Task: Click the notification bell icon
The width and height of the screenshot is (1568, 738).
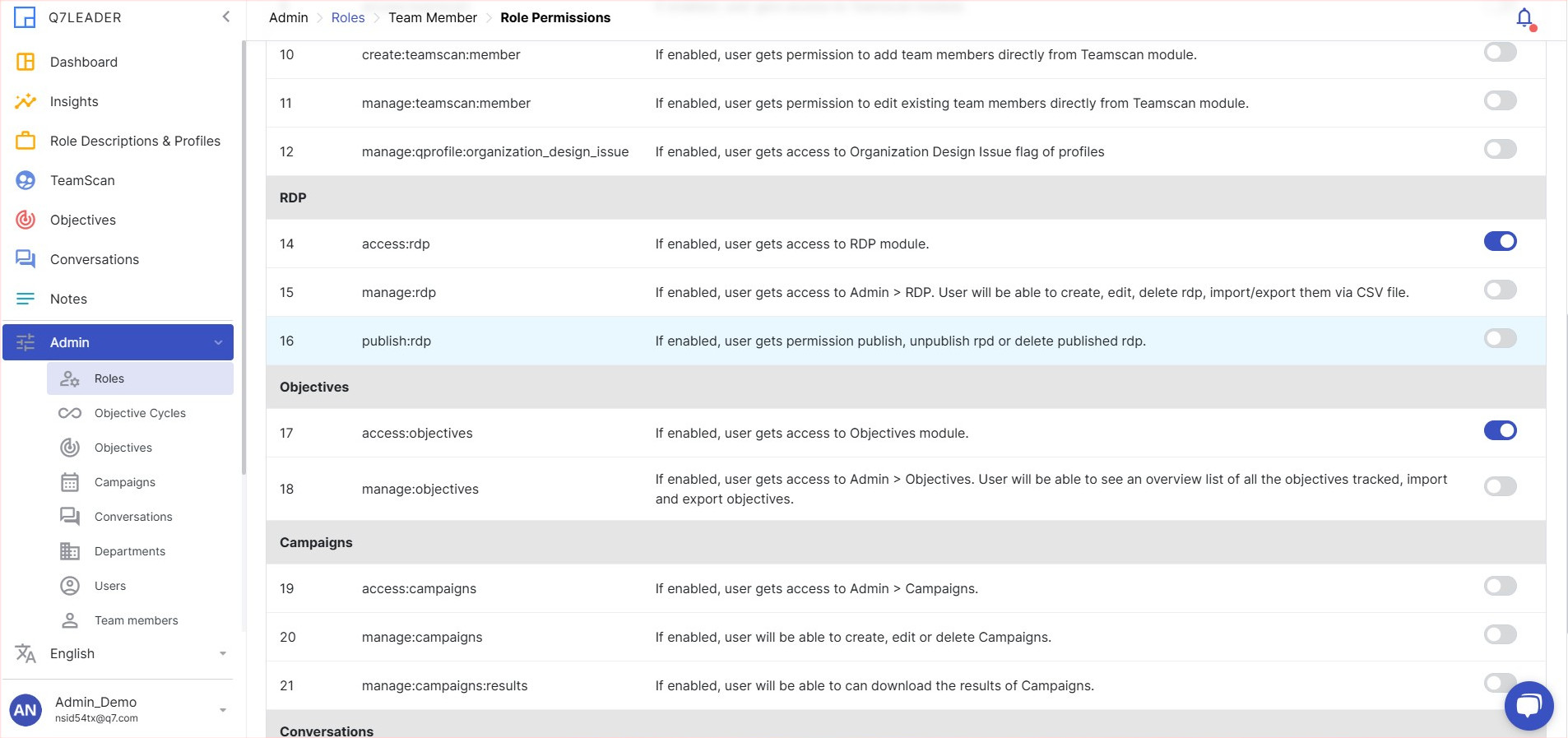Action: [1524, 18]
